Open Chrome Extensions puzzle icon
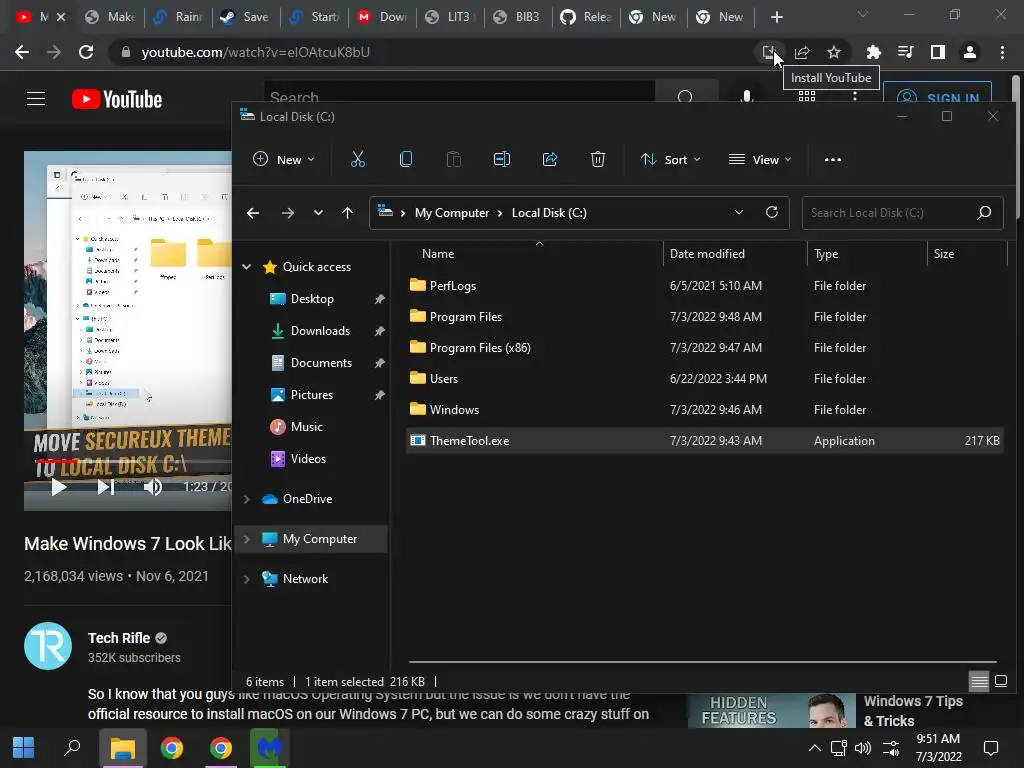The image size is (1024, 768). 873,52
